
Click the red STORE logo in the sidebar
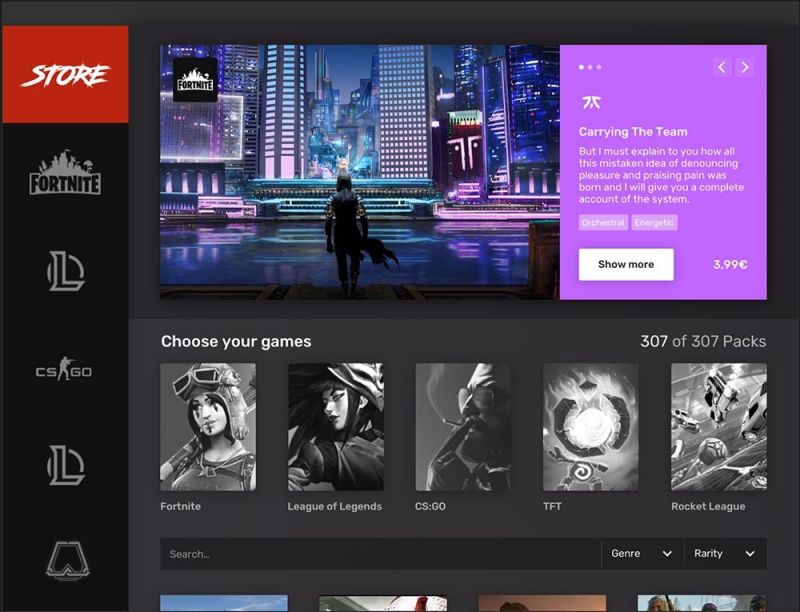[65, 74]
